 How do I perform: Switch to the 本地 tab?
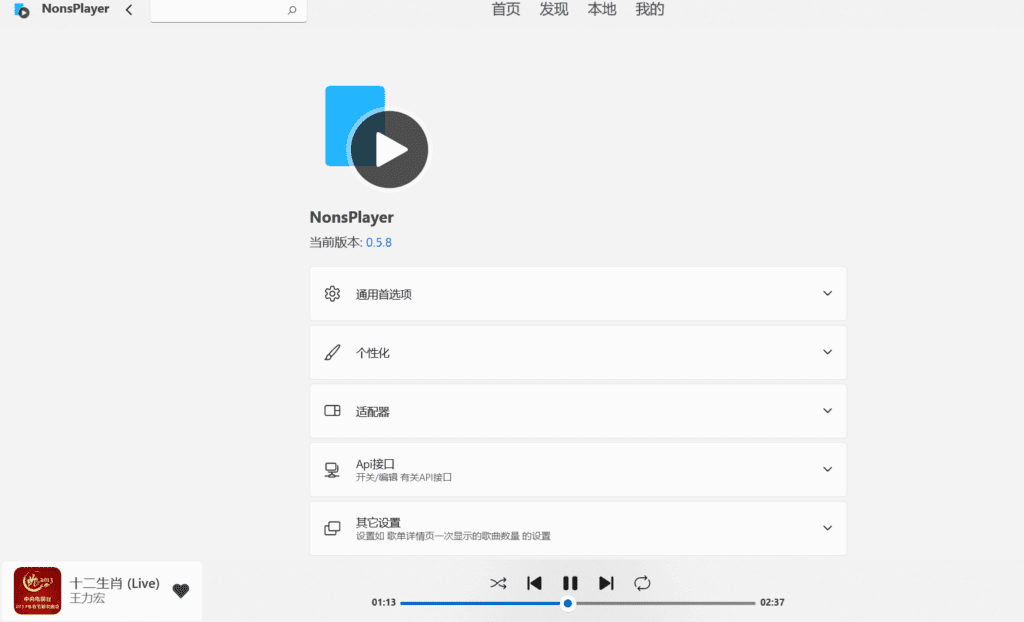(601, 9)
